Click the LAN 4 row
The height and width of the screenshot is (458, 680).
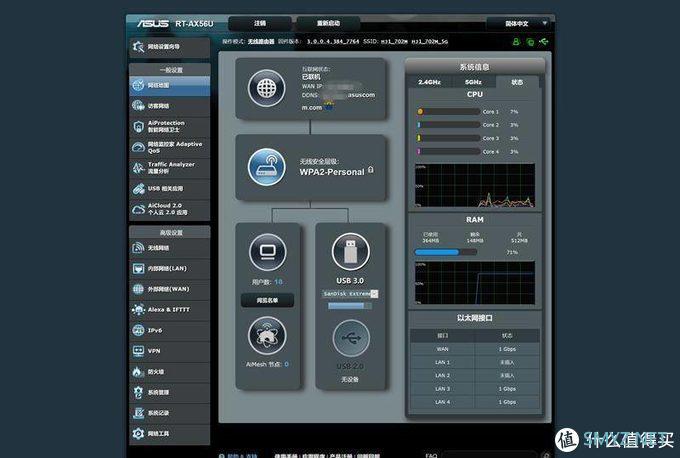click(475, 402)
